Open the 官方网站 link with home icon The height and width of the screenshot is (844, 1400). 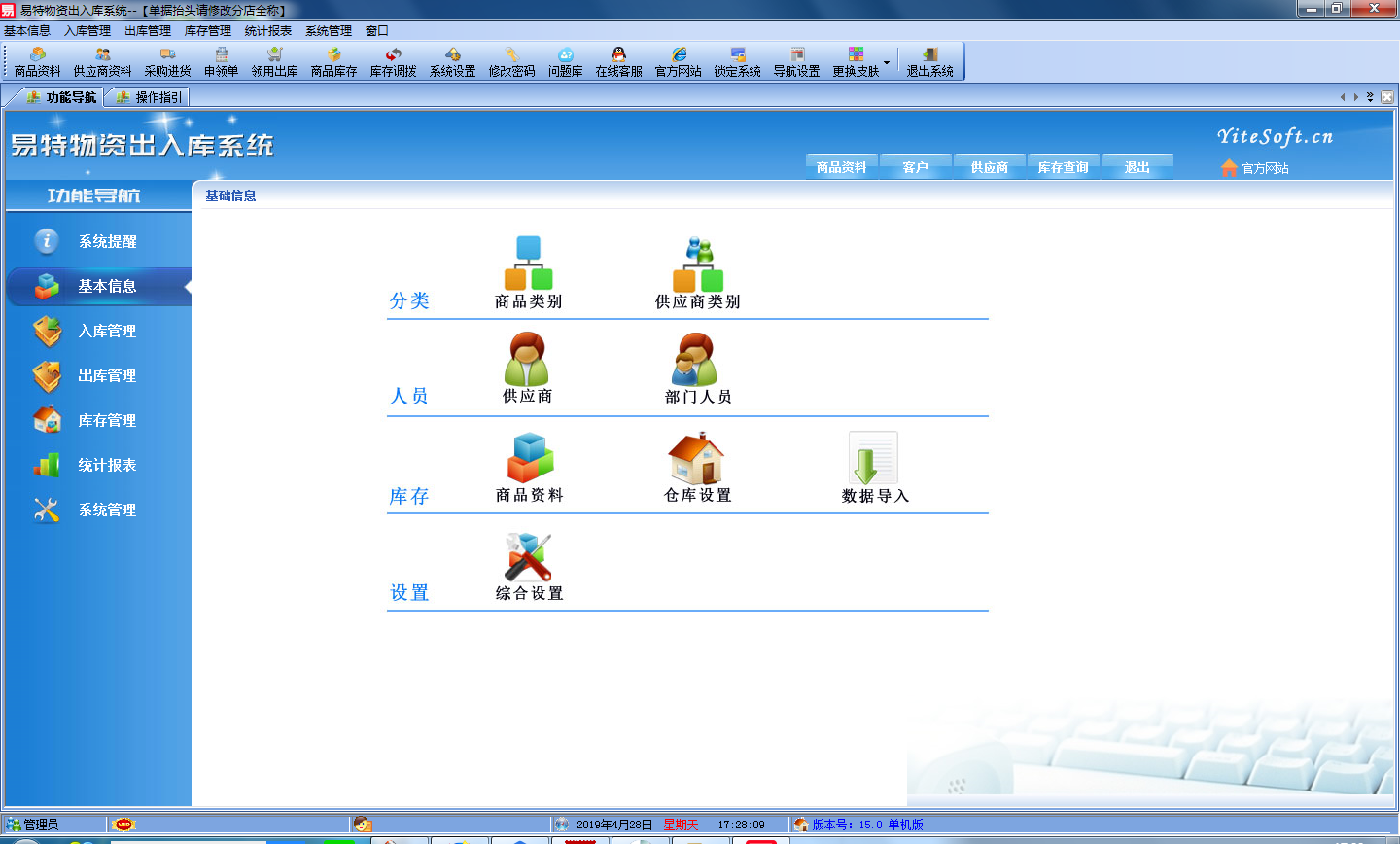click(1255, 168)
